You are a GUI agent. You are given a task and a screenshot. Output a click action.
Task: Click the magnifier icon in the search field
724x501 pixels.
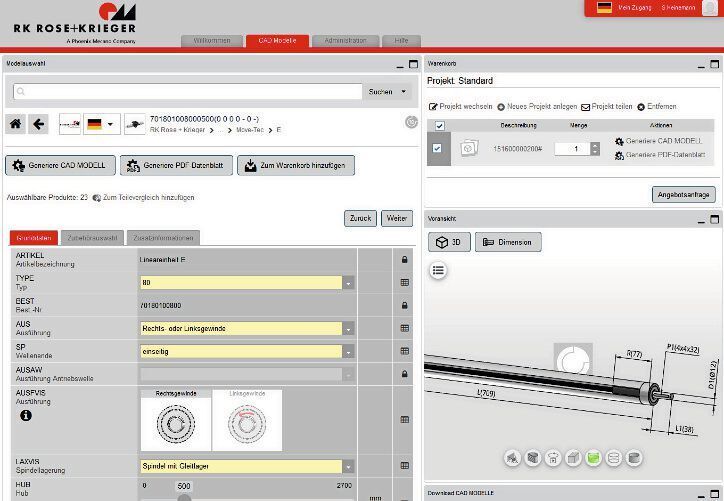(x=20, y=91)
